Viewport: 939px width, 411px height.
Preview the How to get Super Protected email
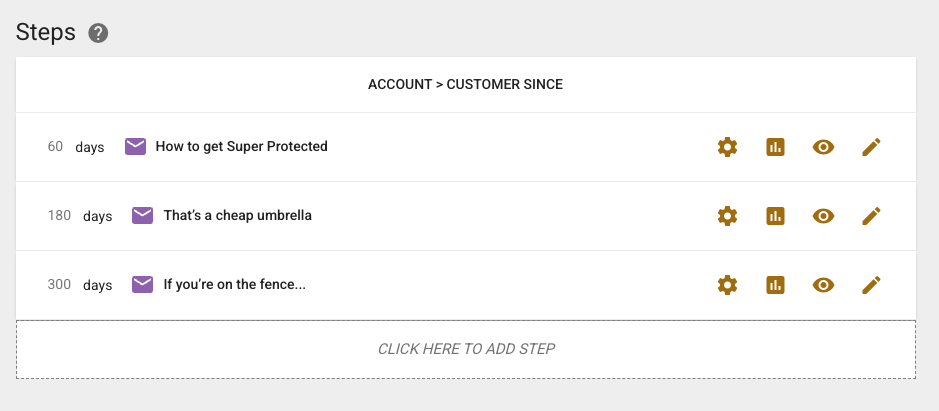click(x=823, y=147)
